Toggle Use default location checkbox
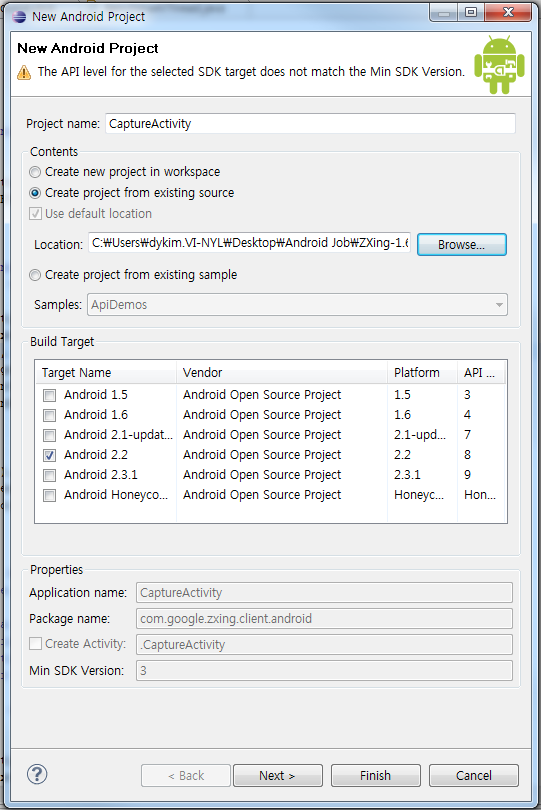 pos(35,213)
